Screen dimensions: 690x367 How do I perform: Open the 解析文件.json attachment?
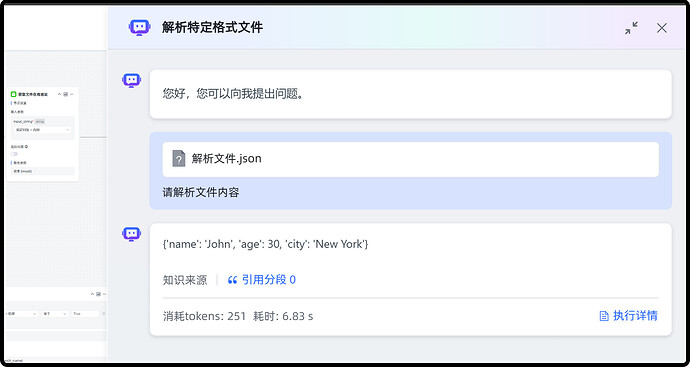tap(411, 159)
